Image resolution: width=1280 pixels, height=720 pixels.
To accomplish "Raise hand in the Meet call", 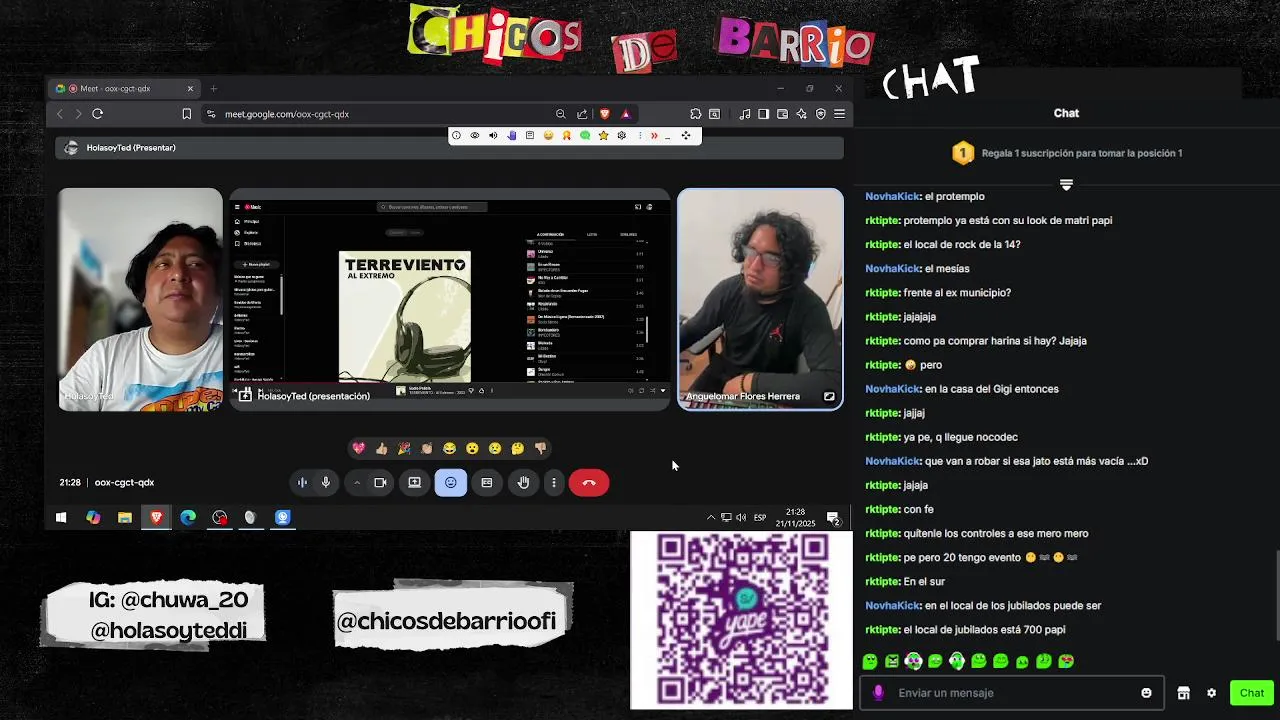I will coord(523,483).
